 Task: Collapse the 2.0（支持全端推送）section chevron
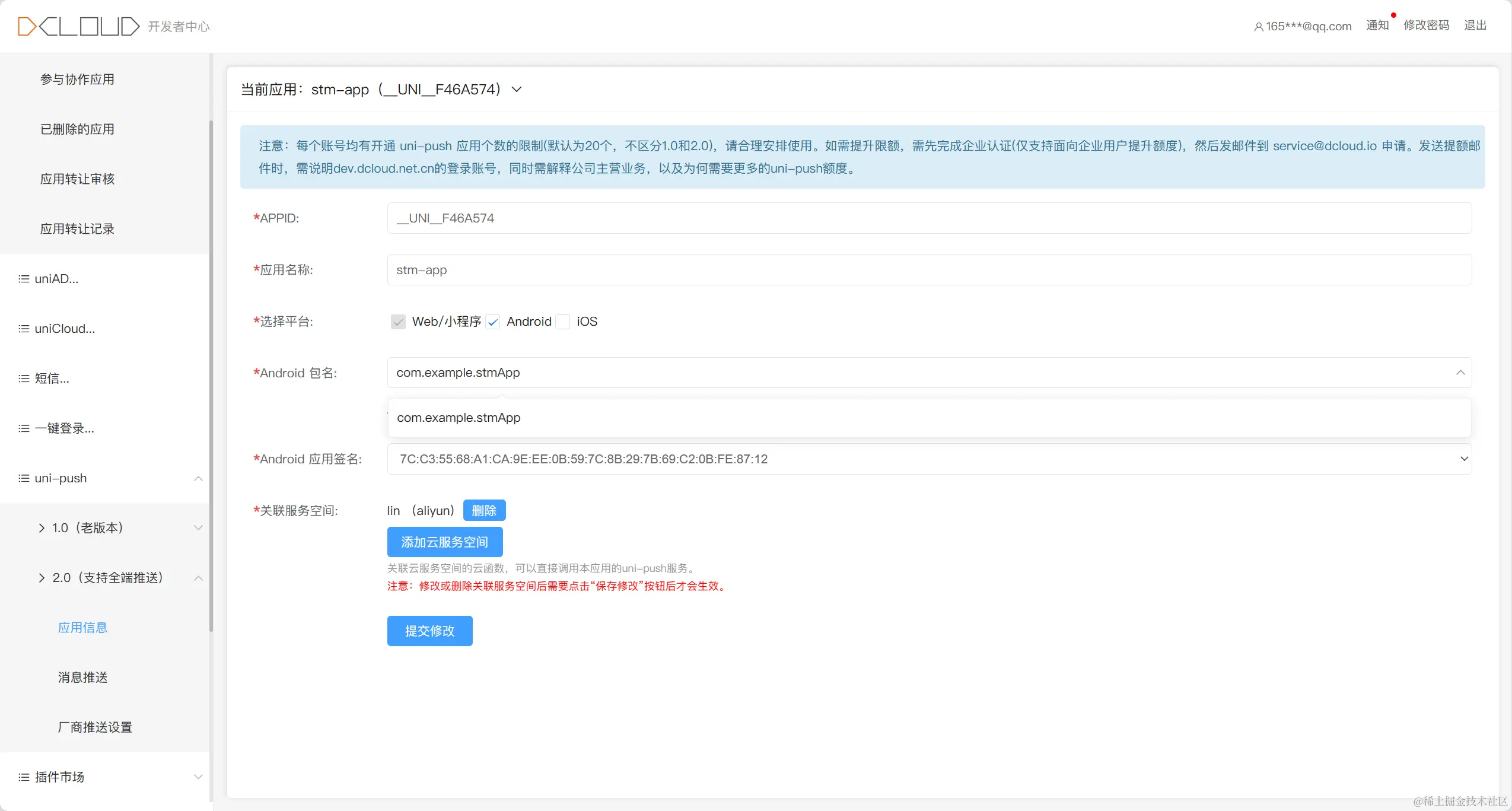[x=198, y=578]
